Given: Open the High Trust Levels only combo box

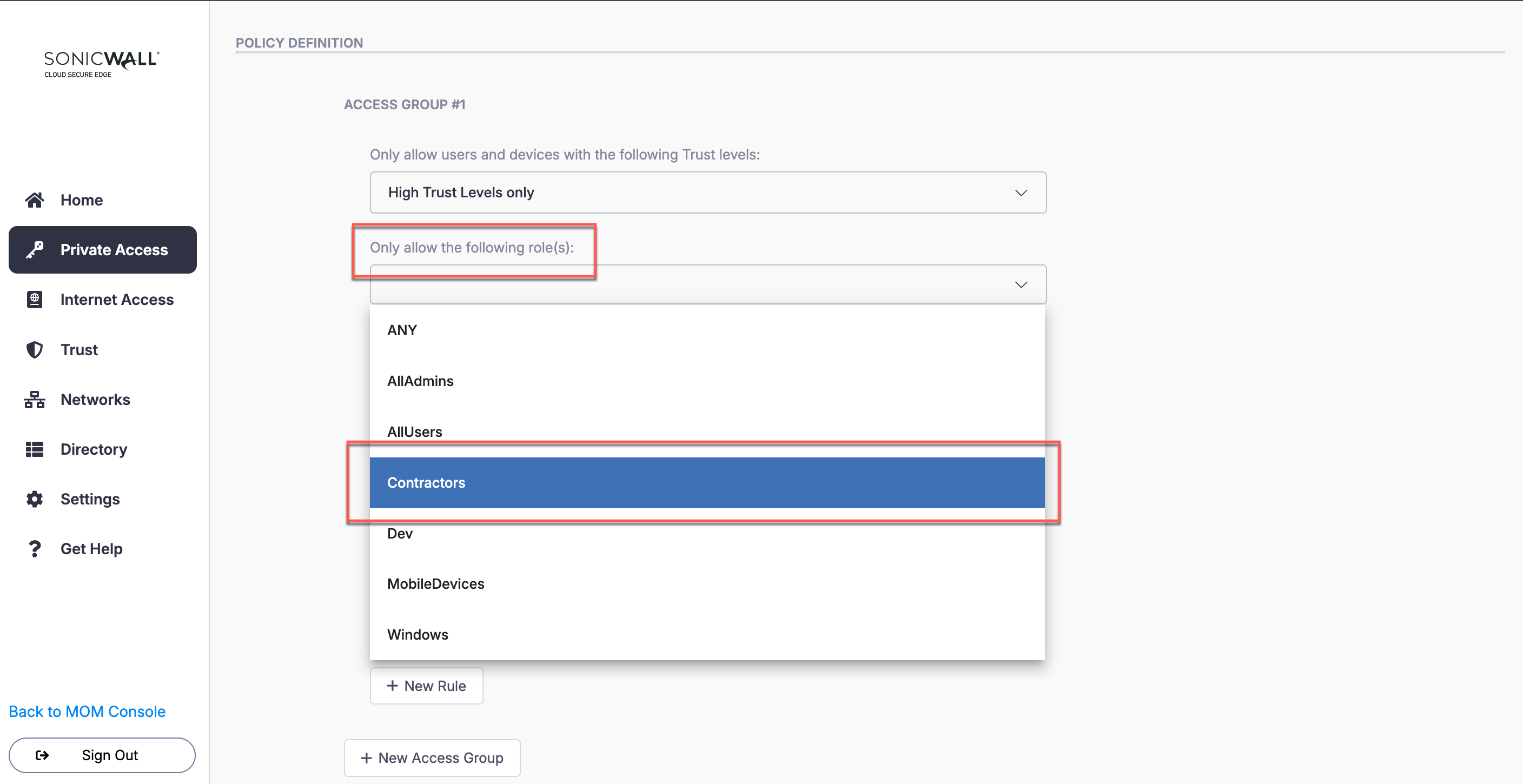Looking at the screenshot, I should pos(707,192).
